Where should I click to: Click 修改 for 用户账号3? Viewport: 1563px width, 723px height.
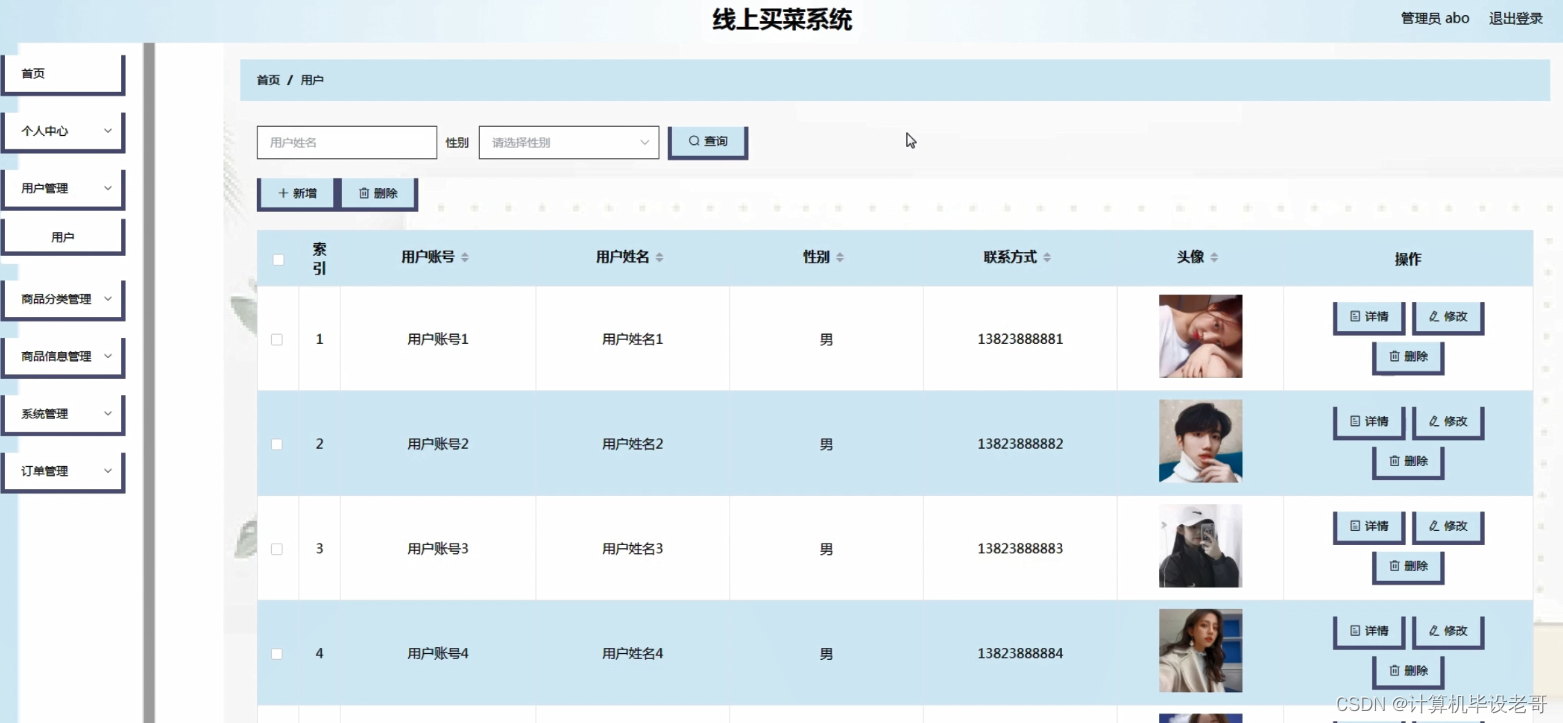1448,527
